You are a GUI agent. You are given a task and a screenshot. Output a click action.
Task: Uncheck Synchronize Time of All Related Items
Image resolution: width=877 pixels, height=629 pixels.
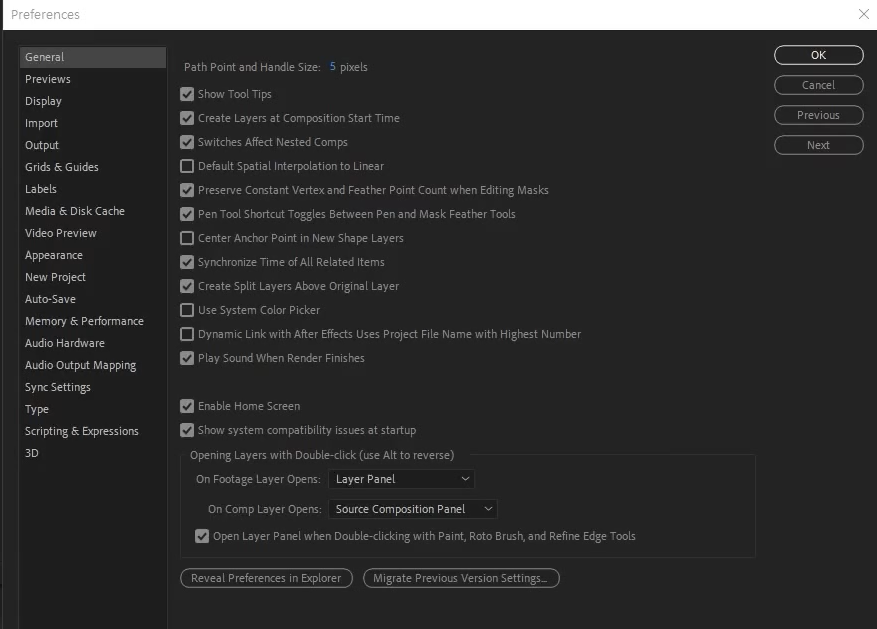click(x=187, y=262)
